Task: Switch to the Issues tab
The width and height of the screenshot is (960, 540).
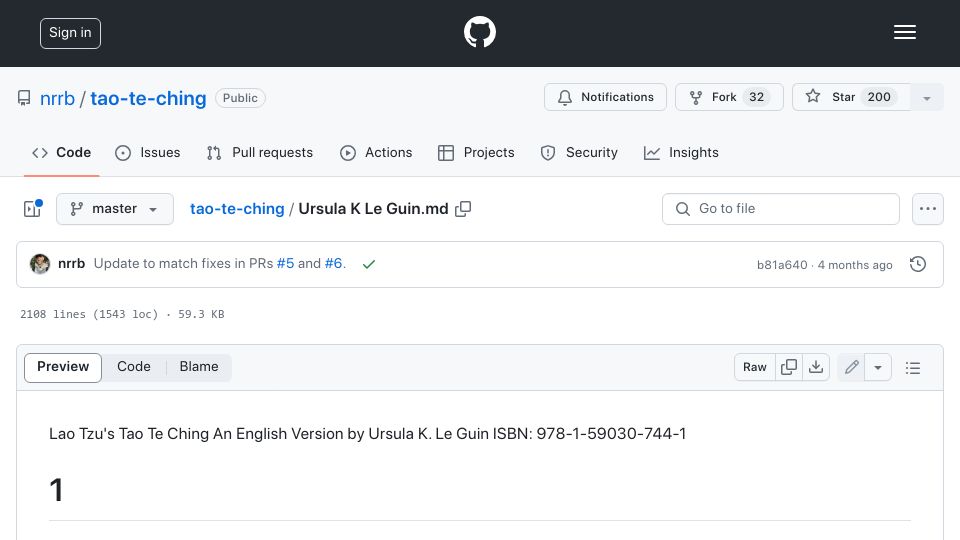Action: [148, 152]
